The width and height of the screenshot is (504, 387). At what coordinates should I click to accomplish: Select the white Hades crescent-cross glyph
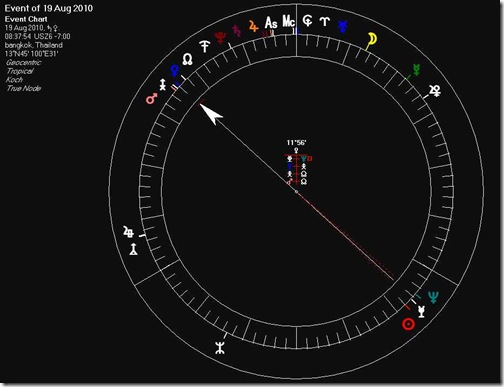307,21
